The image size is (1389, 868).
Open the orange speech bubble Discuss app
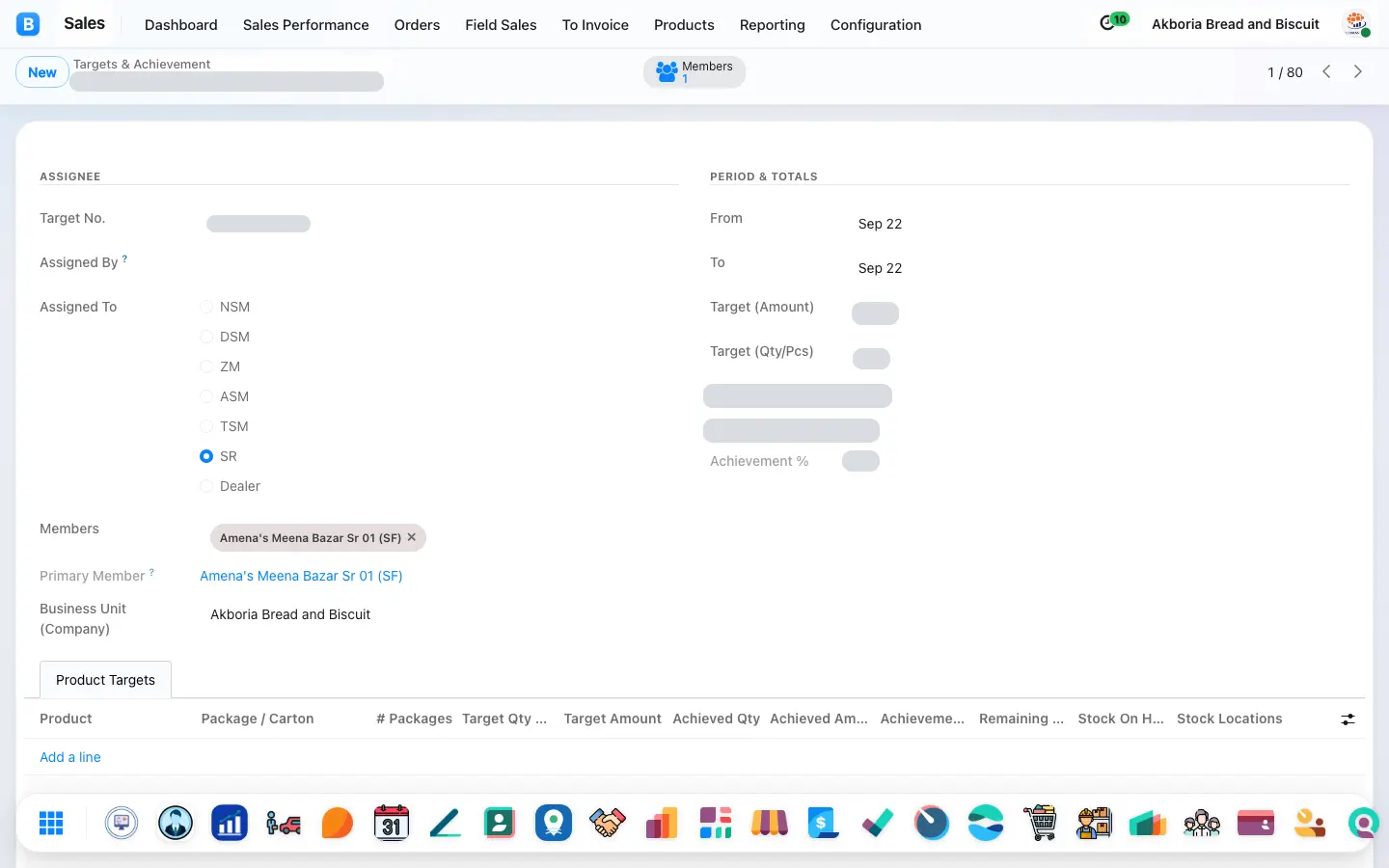[338, 823]
